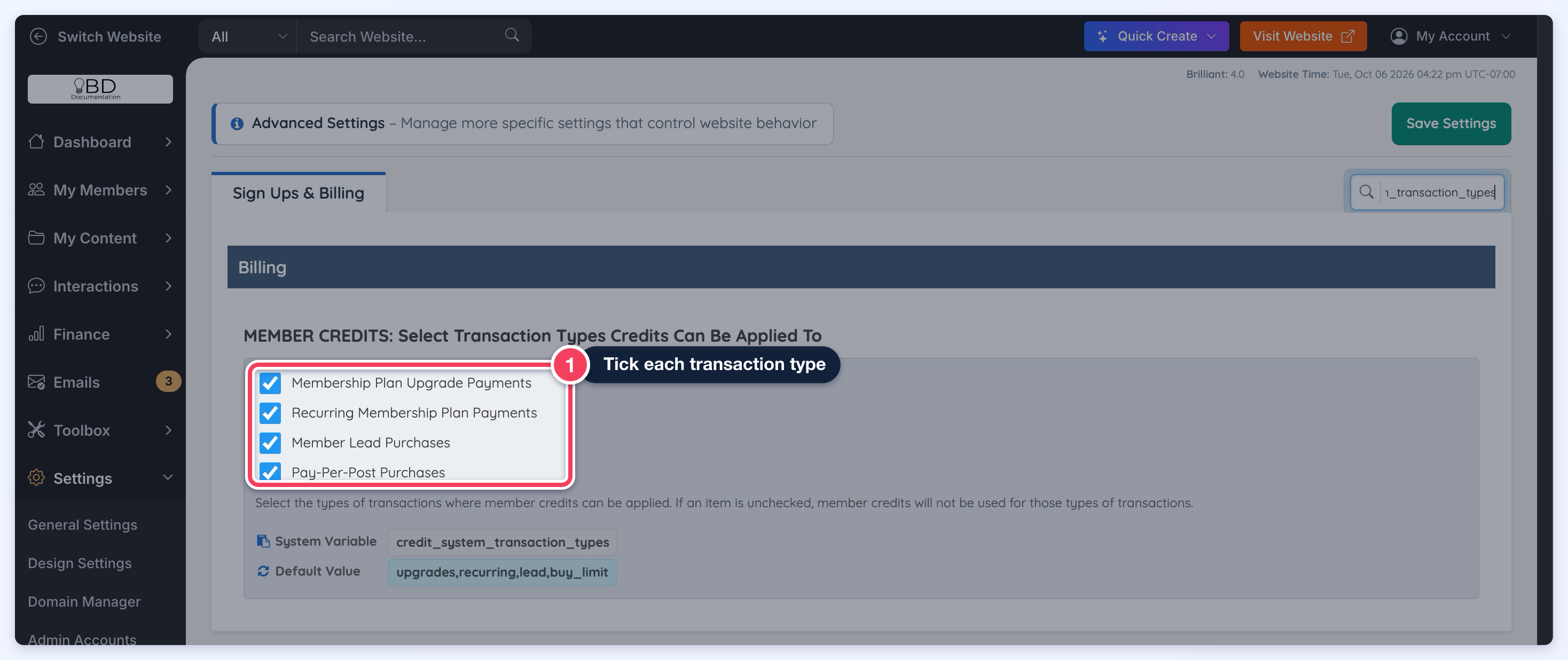Open General Settings in sidebar
Viewport: 1568px width, 660px height.
[83, 524]
